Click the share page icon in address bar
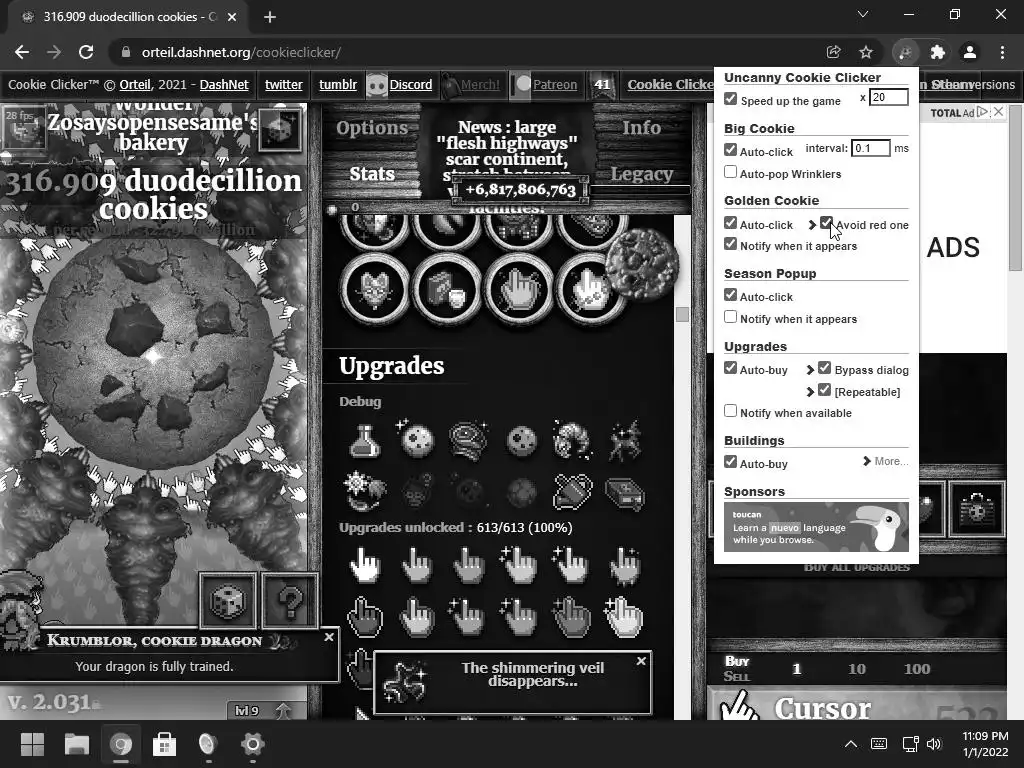The height and width of the screenshot is (768, 1024). [x=833, y=52]
